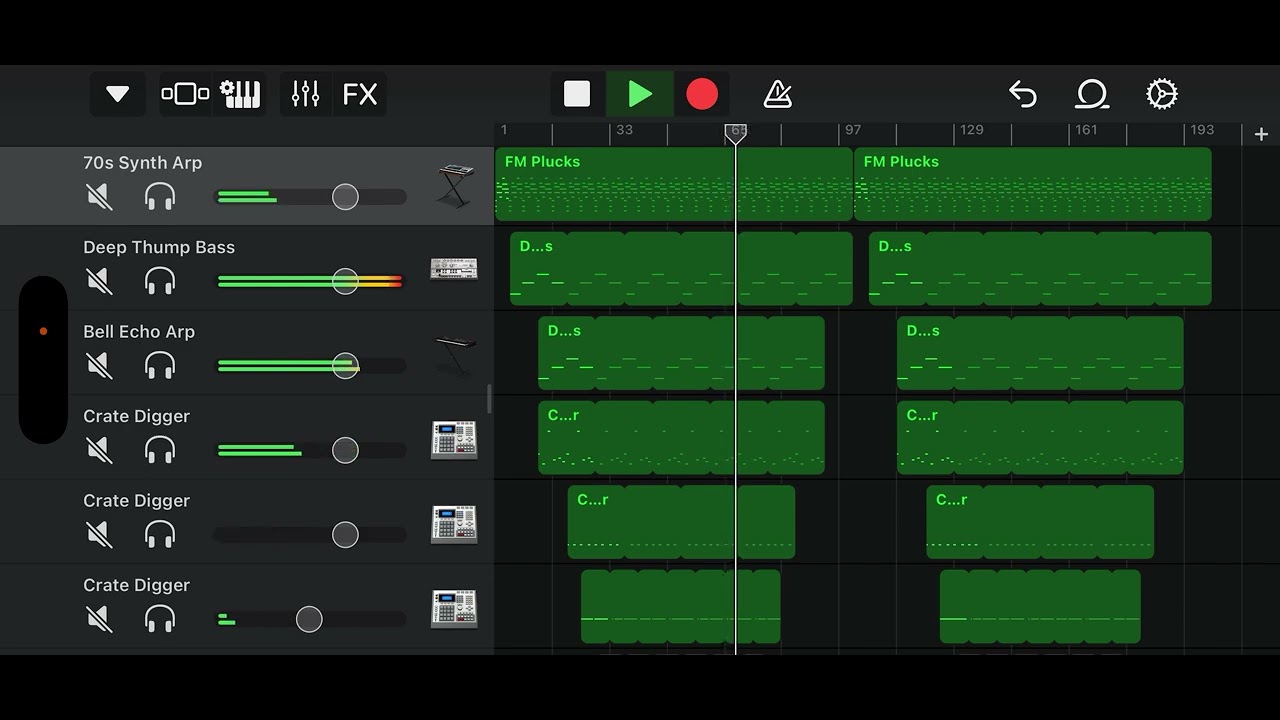Undo the last action
This screenshot has width=1280, height=720.
tap(1022, 94)
